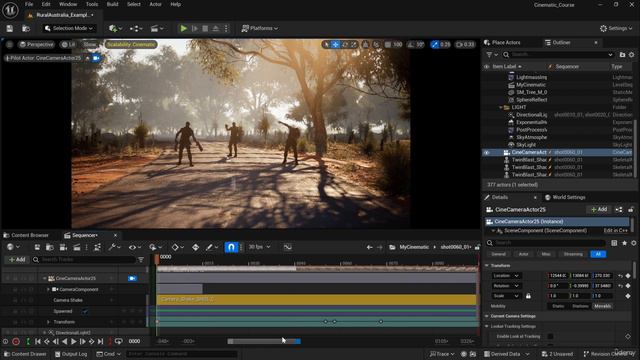This screenshot has height=360, width=640.
Task: Add keyframe for Location with diamond icon
Action: [628, 276]
